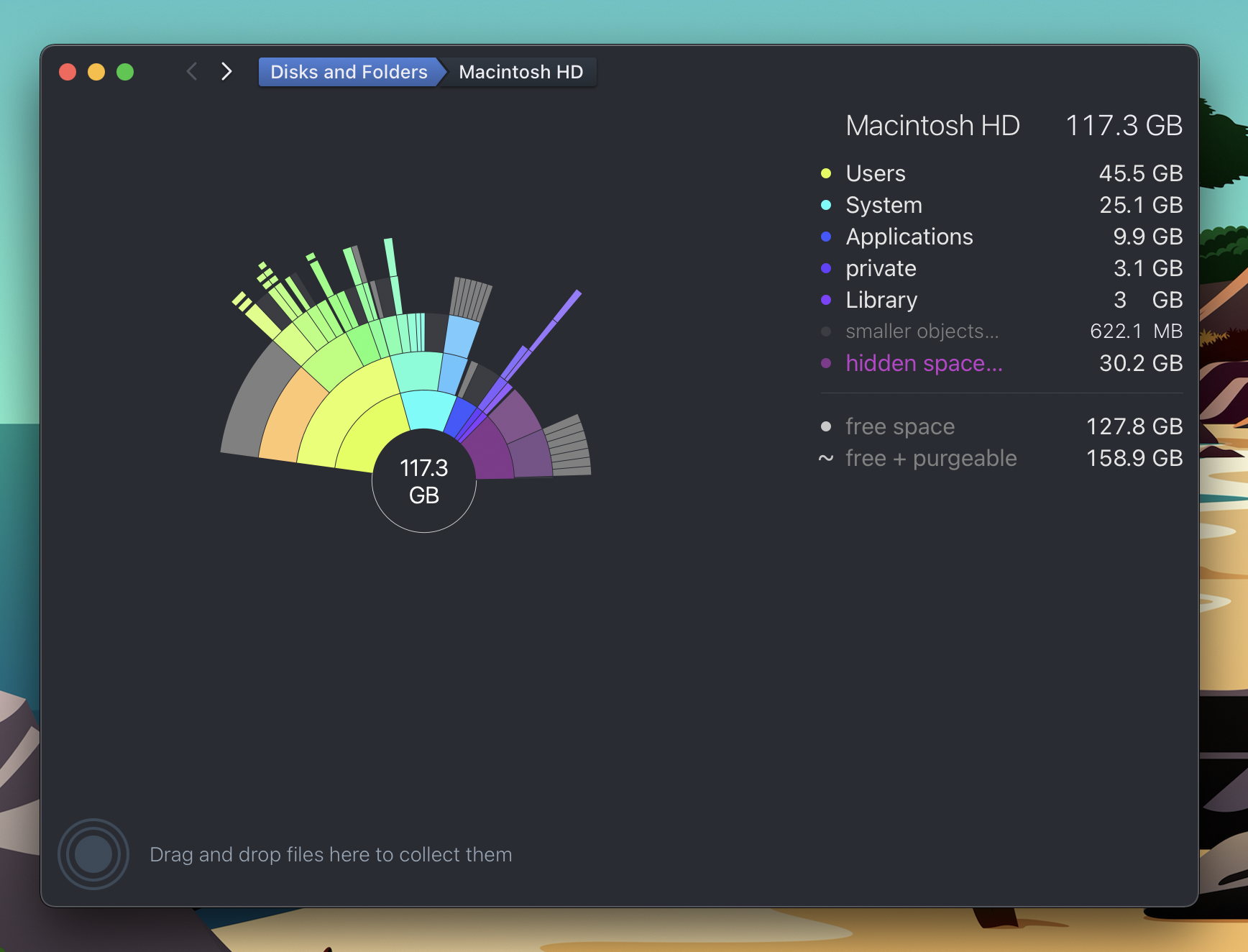The width and height of the screenshot is (1248, 952).
Task: Go forward using the forward arrow
Action: (x=226, y=71)
